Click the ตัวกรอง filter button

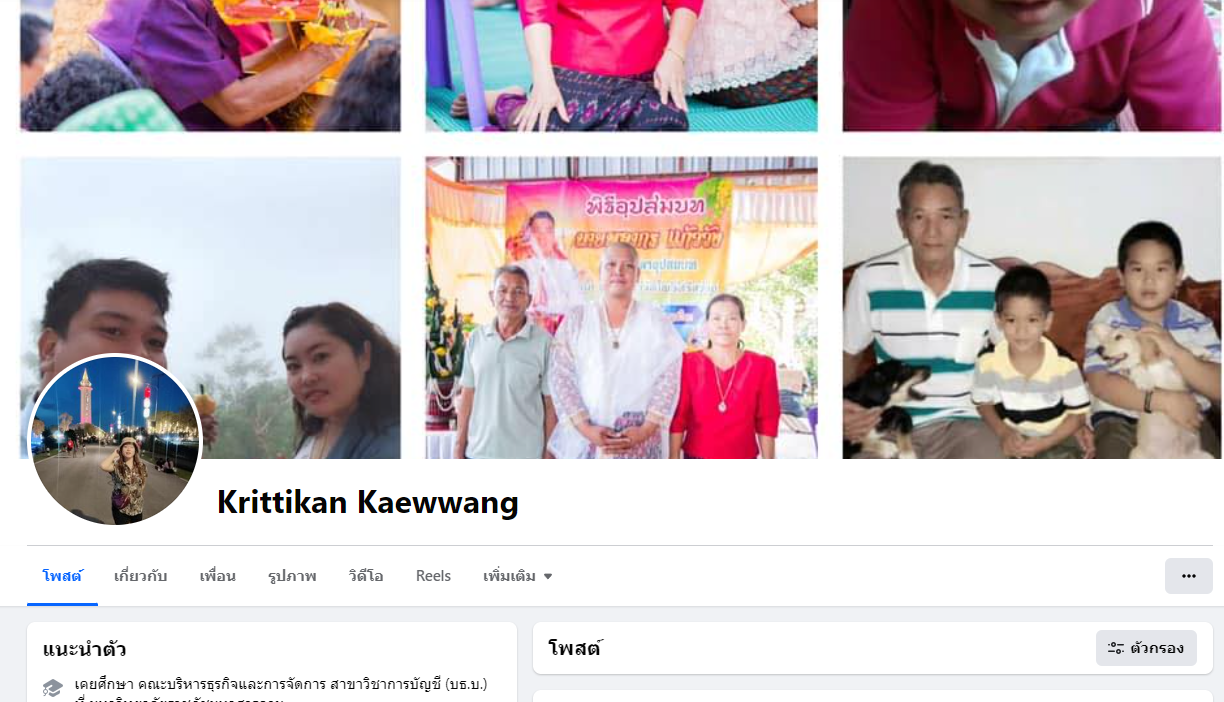point(1146,648)
